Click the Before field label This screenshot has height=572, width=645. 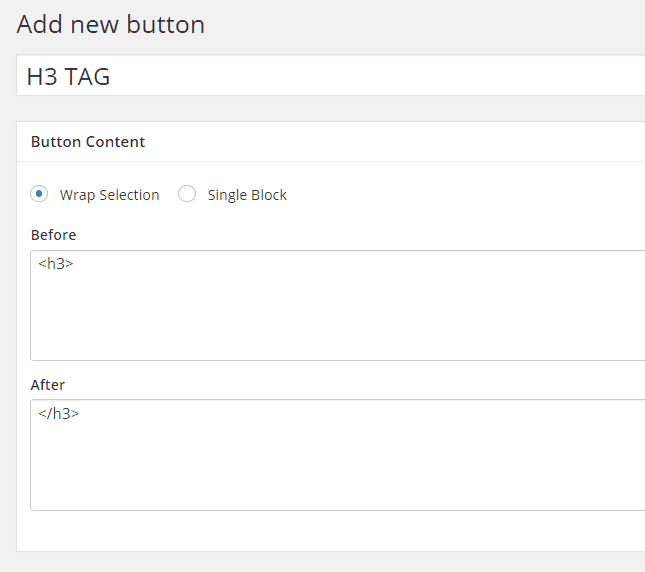[x=53, y=235]
